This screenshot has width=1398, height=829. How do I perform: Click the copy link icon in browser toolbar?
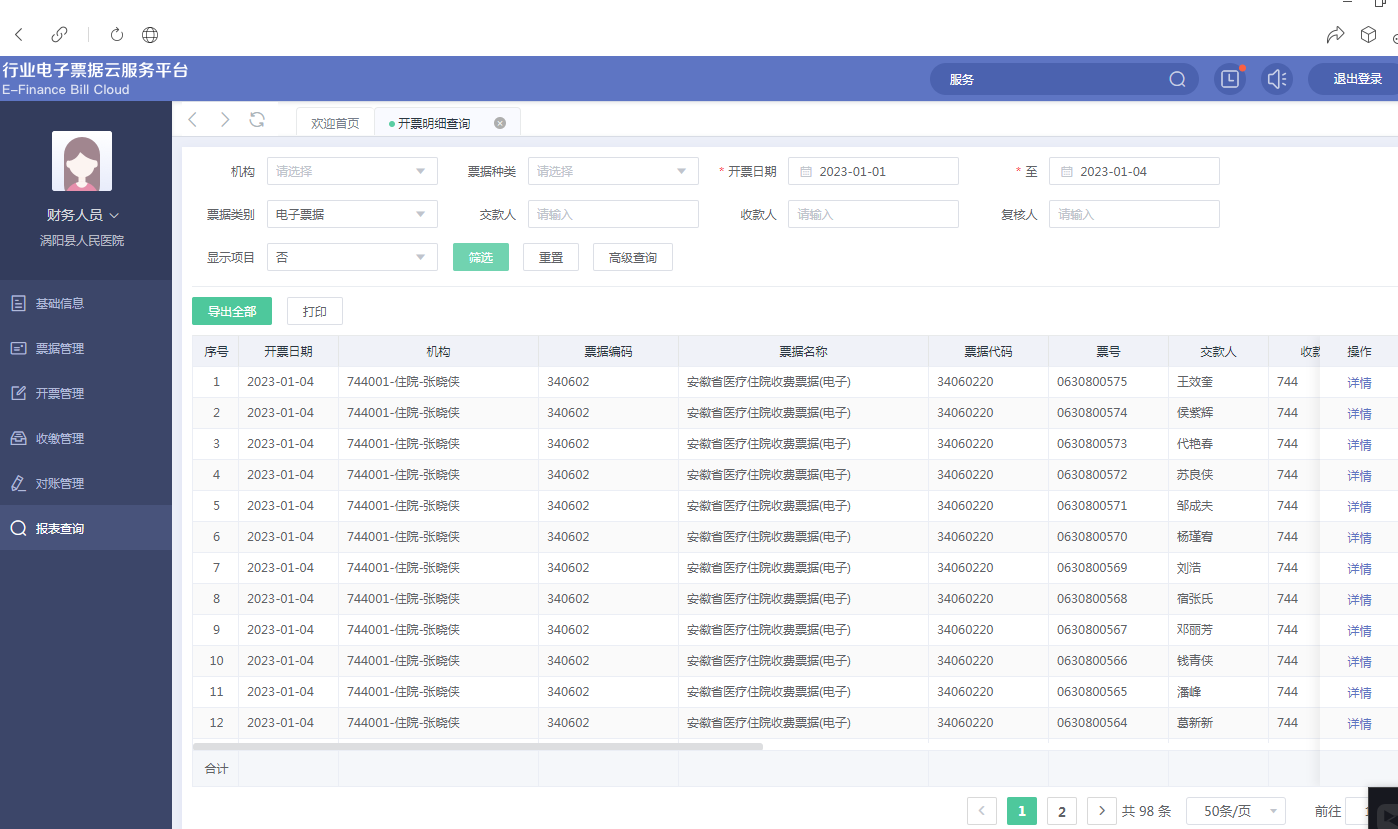59,35
